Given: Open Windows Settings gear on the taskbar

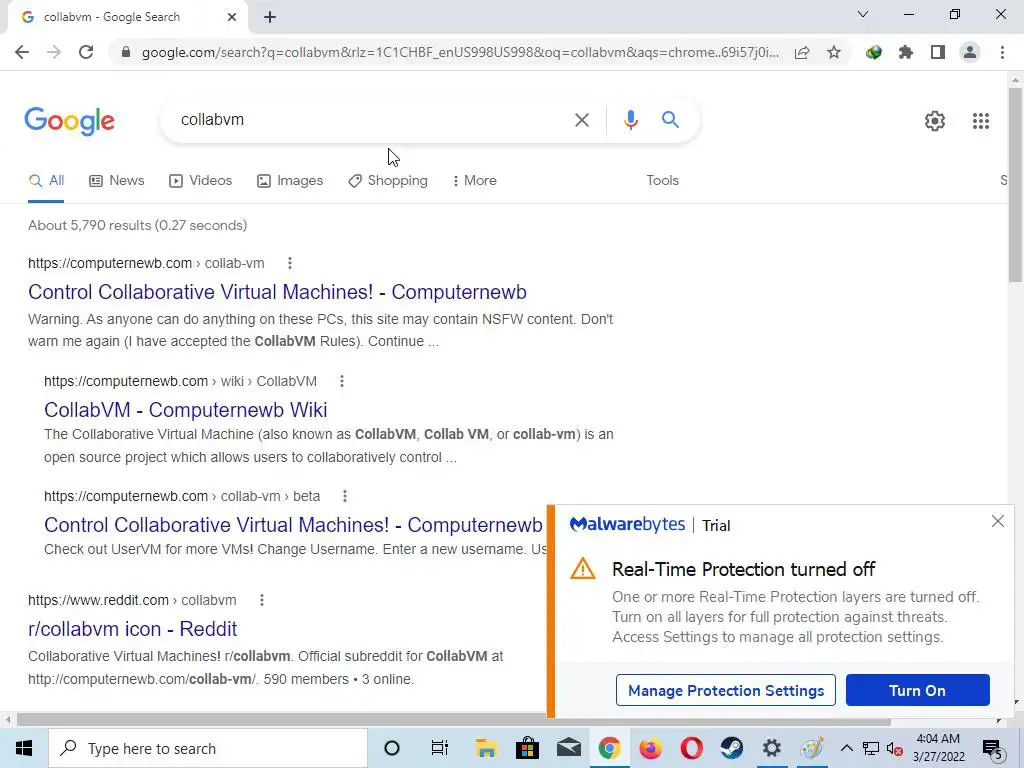Looking at the screenshot, I should click(772, 748).
